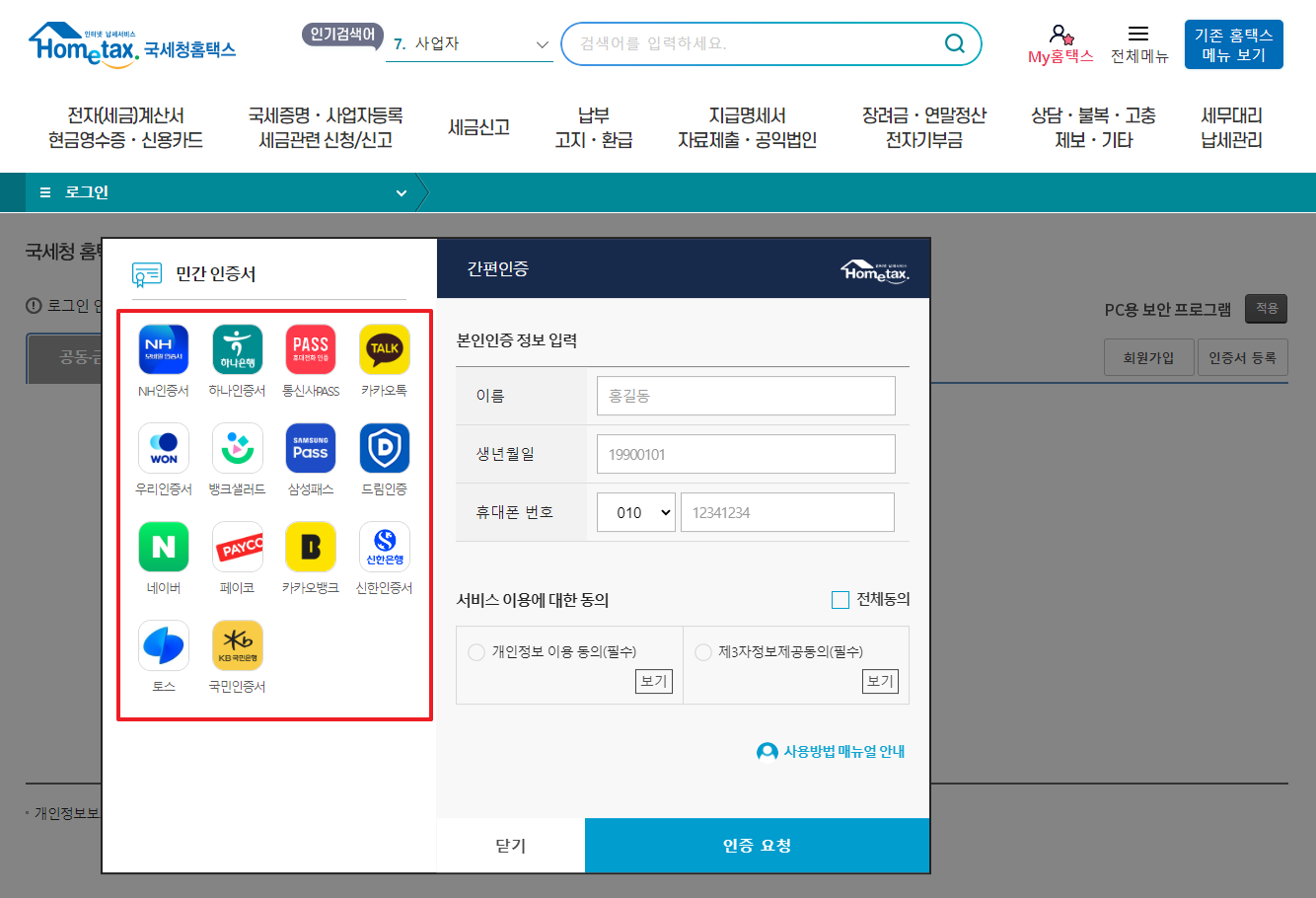The height and width of the screenshot is (898, 1316).
Task: Choose 신한인증서 icon
Action: 385,547
